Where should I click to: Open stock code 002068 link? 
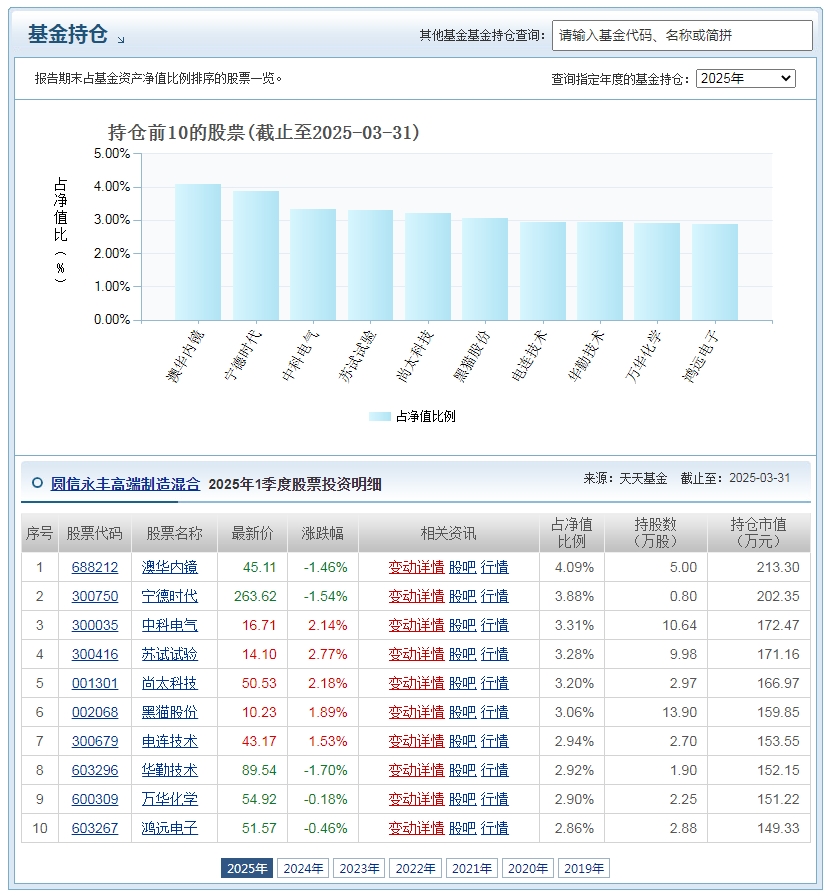95,713
